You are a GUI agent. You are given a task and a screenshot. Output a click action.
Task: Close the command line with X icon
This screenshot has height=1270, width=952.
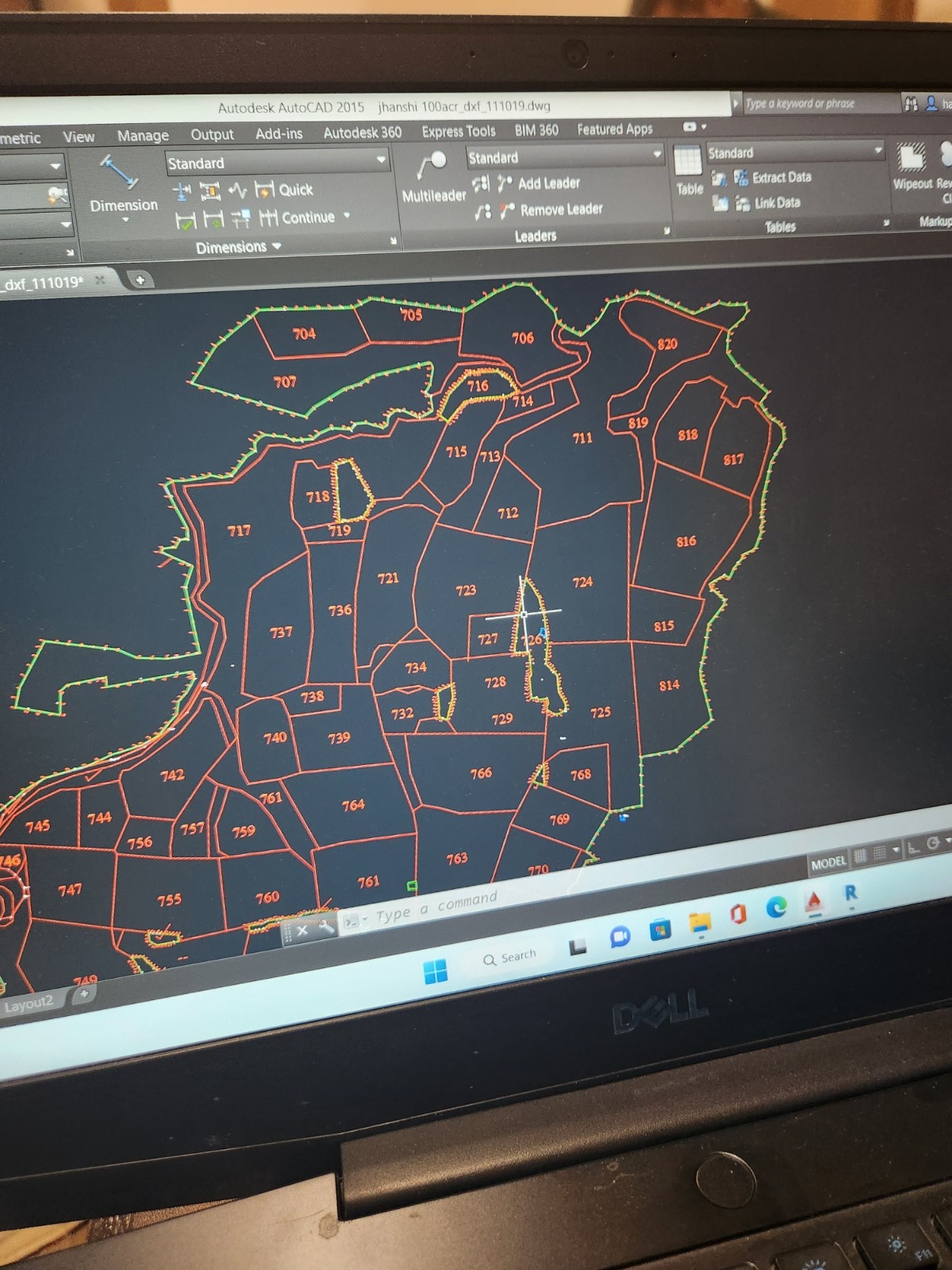[x=302, y=930]
